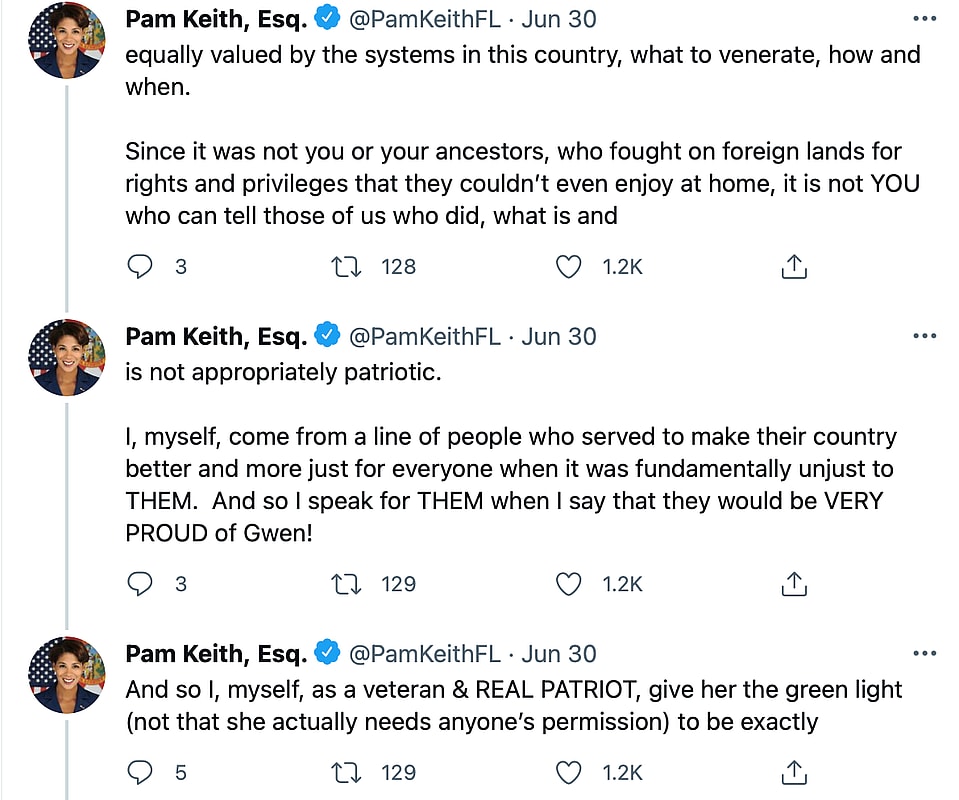Open more options on 'REAL PATRIOT' tweet

(925, 654)
